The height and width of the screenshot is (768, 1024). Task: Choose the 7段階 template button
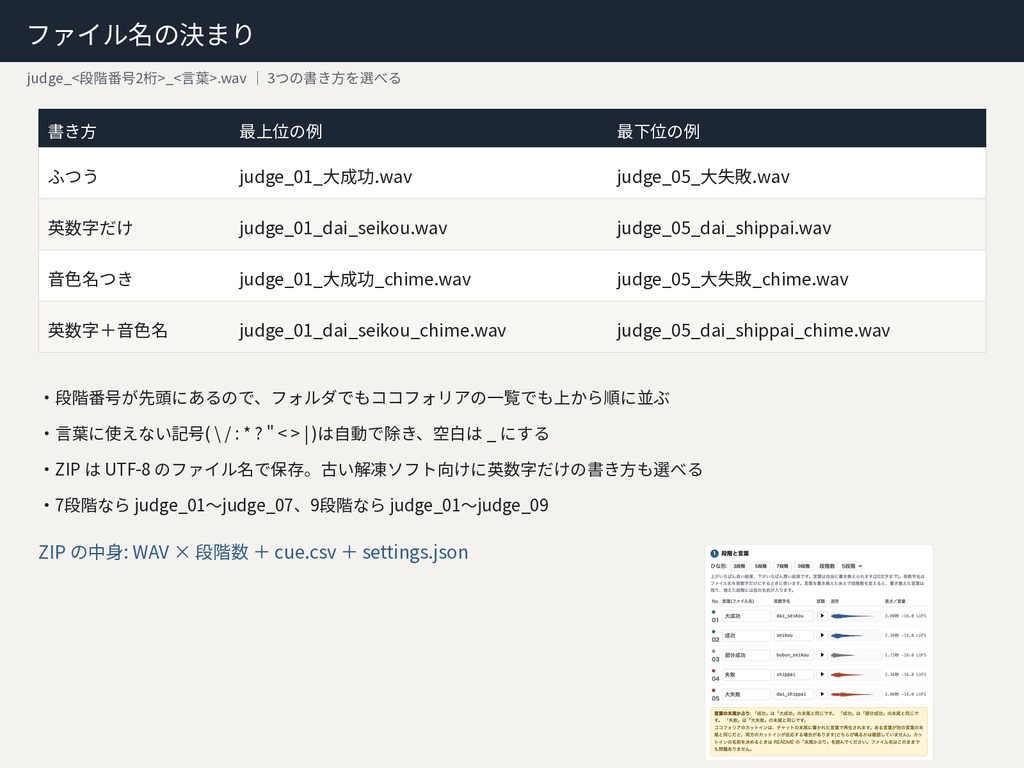pyautogui.click(x=782, y=566)
